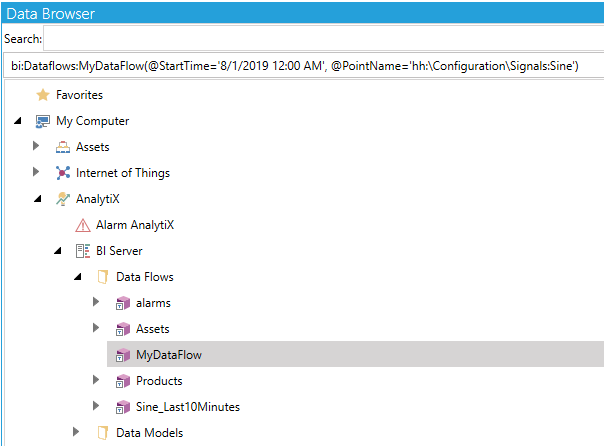
Task: Click the BI Server icon
Action: point(82,251)
